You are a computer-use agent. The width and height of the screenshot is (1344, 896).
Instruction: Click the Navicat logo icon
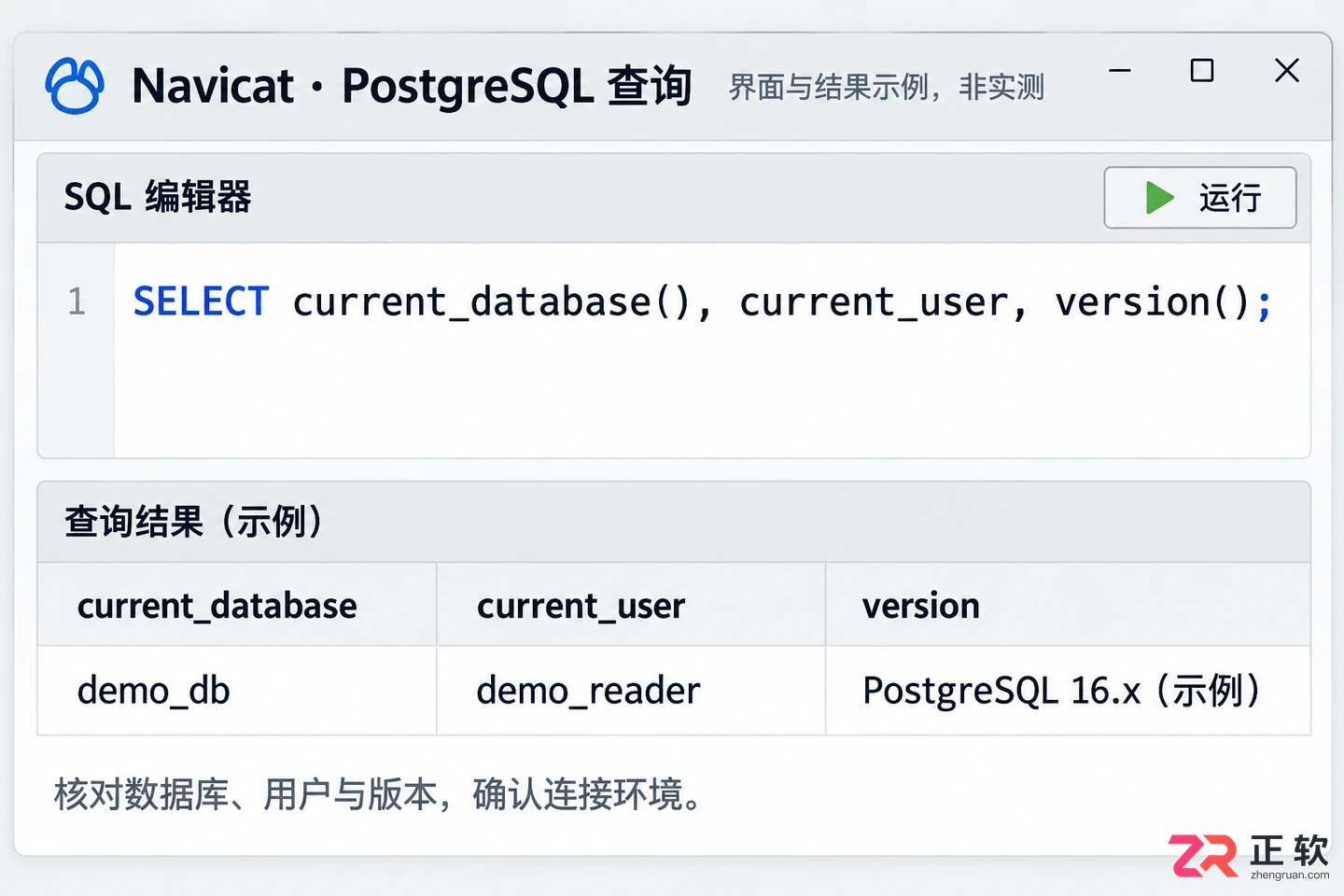75,86
